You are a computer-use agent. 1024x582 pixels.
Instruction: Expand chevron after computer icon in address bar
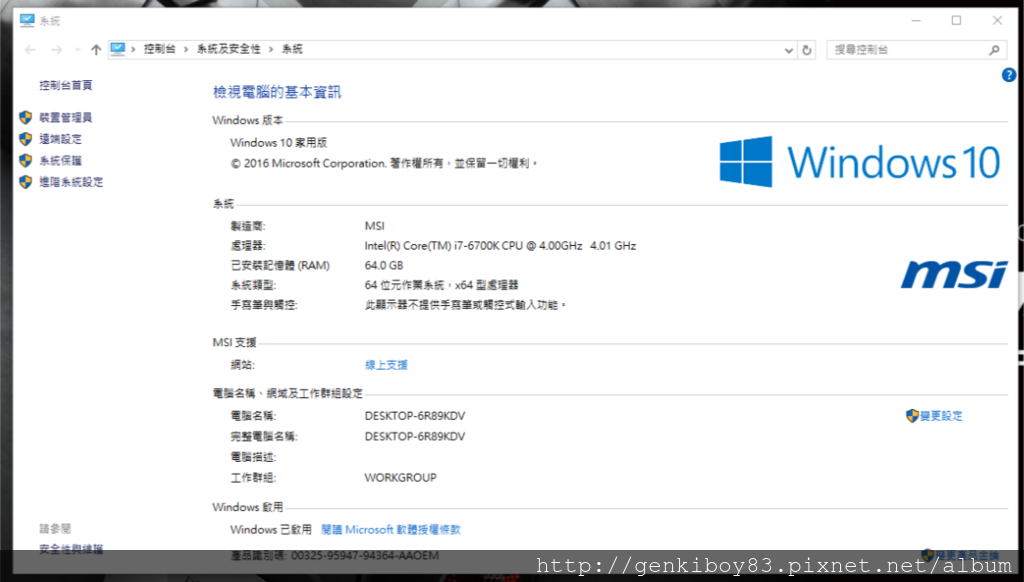133,50
